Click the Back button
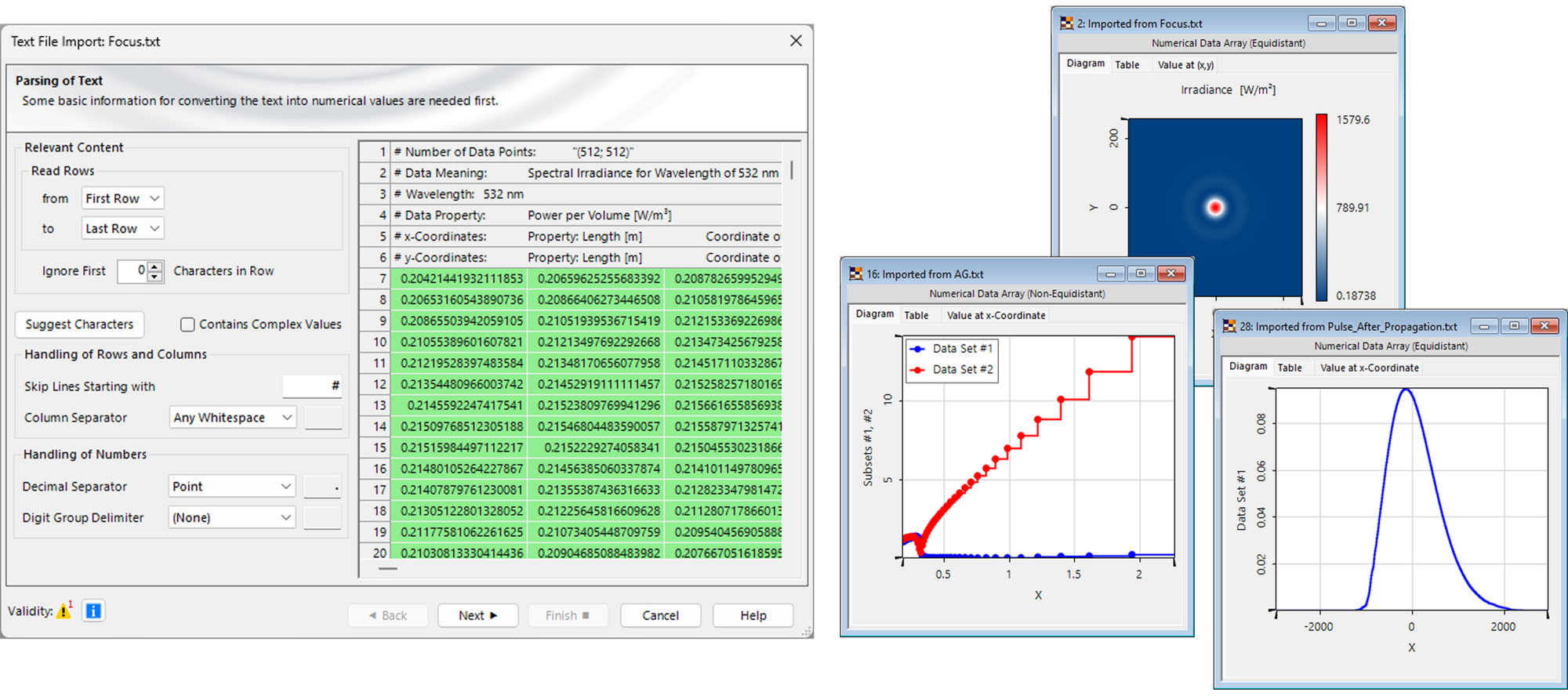 click(x=388, y=615)
